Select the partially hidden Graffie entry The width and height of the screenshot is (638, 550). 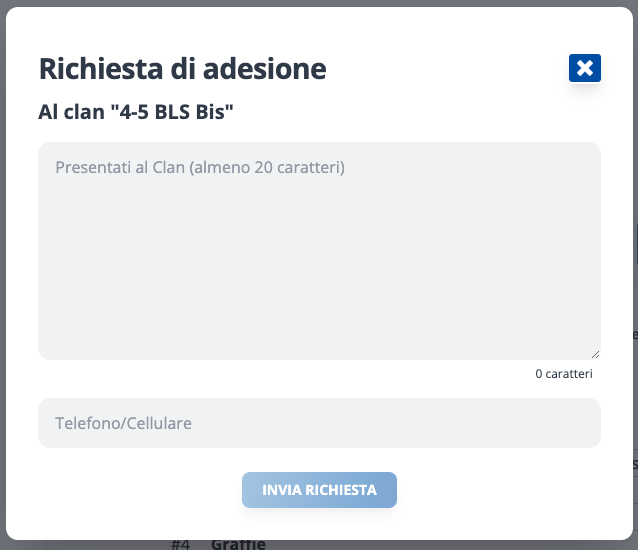click(x=238, y=544)
